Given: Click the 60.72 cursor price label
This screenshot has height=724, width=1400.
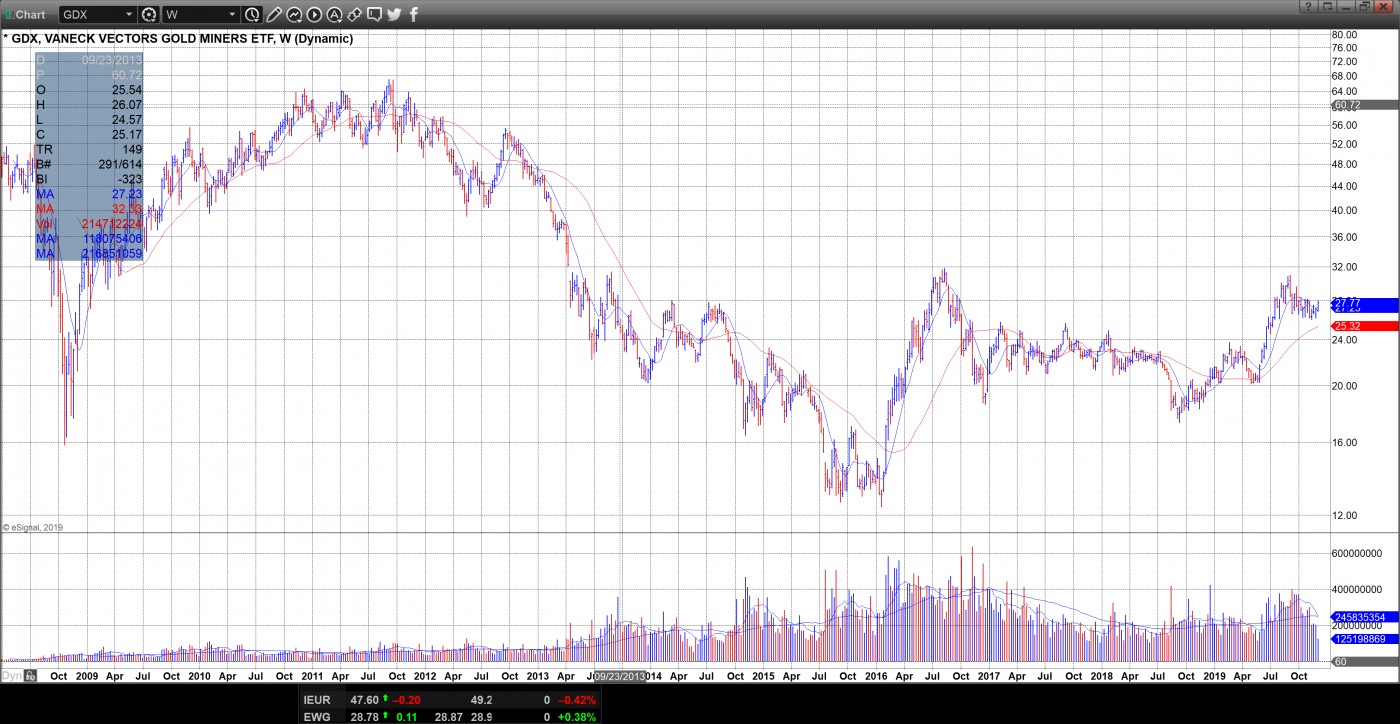Looking at the screenshot, I should click(1365, 105).
